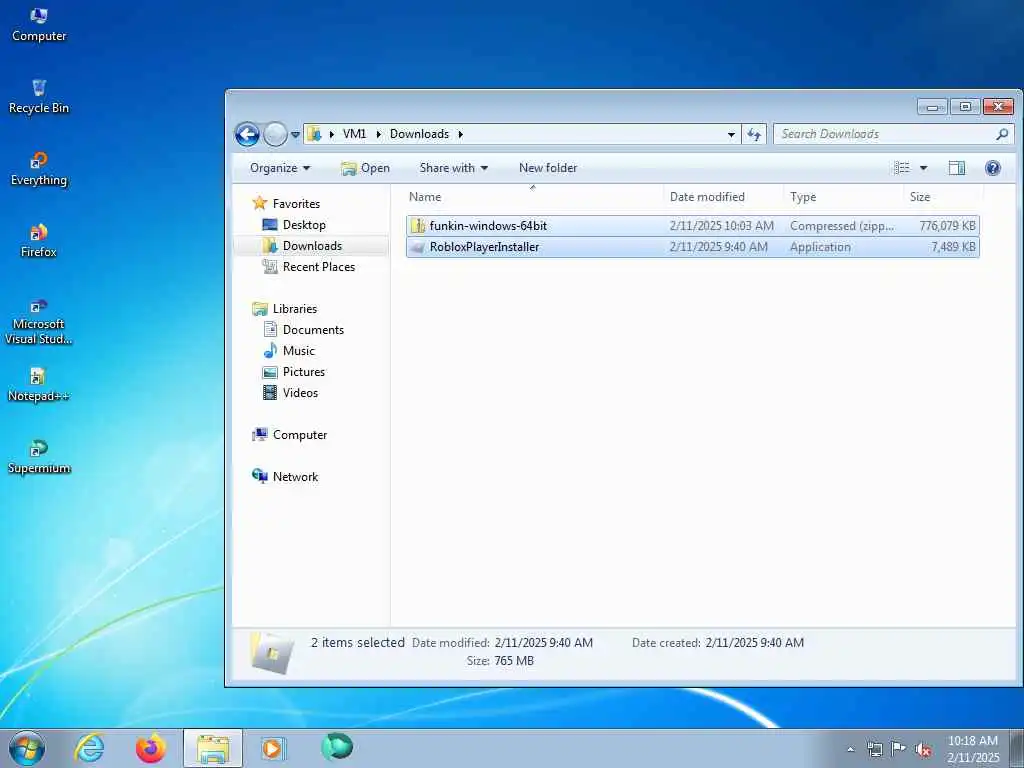Click Windows Explorer taskbar button
Image resolution: width=1024 pixels, height=768 pixels.
click(x=213, y=748)
